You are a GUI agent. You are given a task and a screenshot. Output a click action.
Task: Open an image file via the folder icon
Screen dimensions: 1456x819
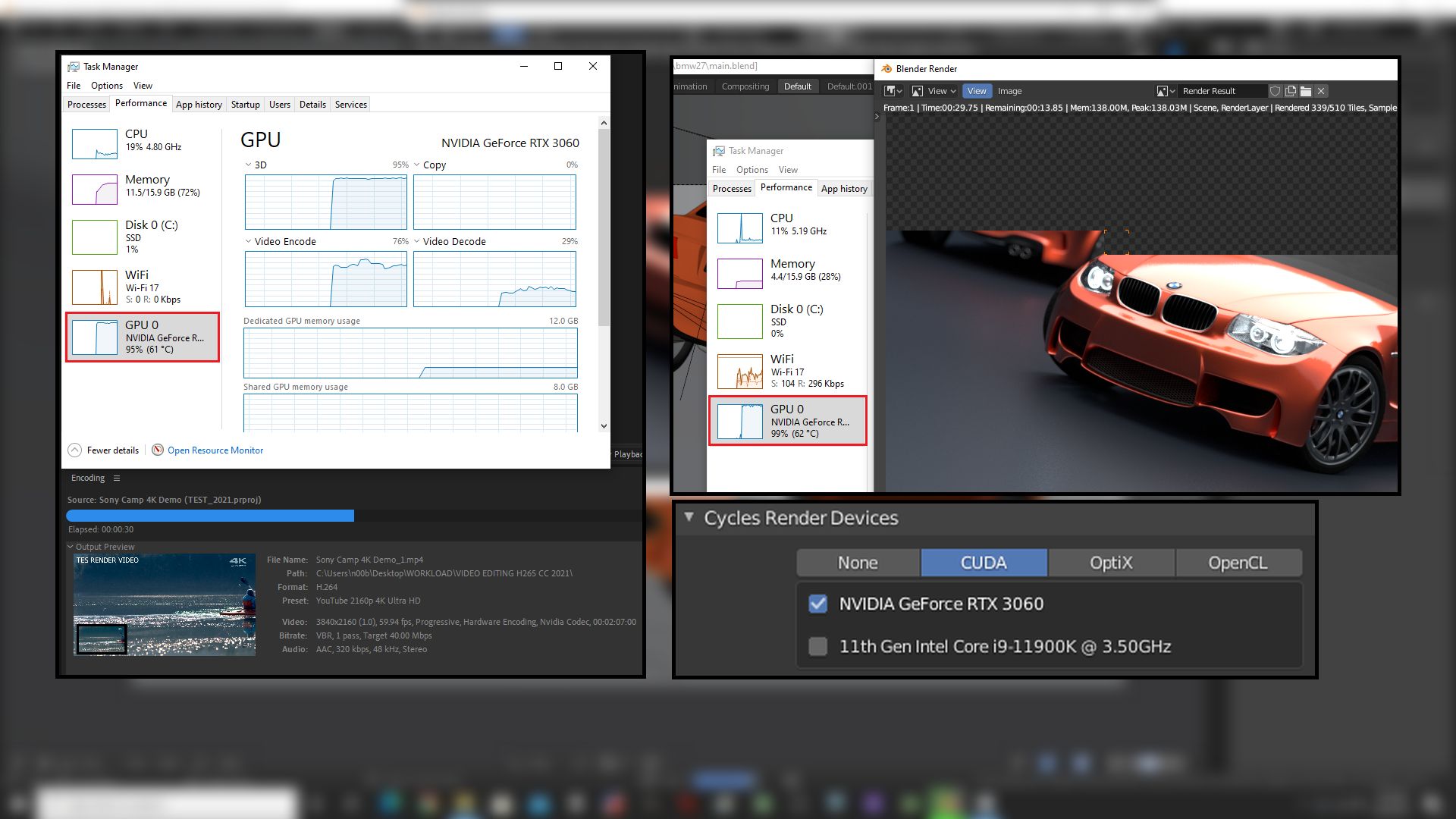(x=1306, y=91)
